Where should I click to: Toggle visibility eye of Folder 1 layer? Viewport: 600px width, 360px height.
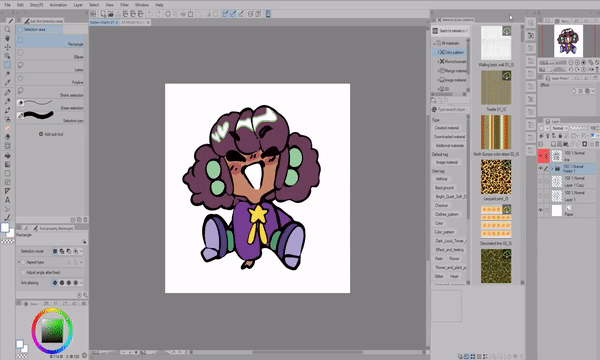click(541, 169)
